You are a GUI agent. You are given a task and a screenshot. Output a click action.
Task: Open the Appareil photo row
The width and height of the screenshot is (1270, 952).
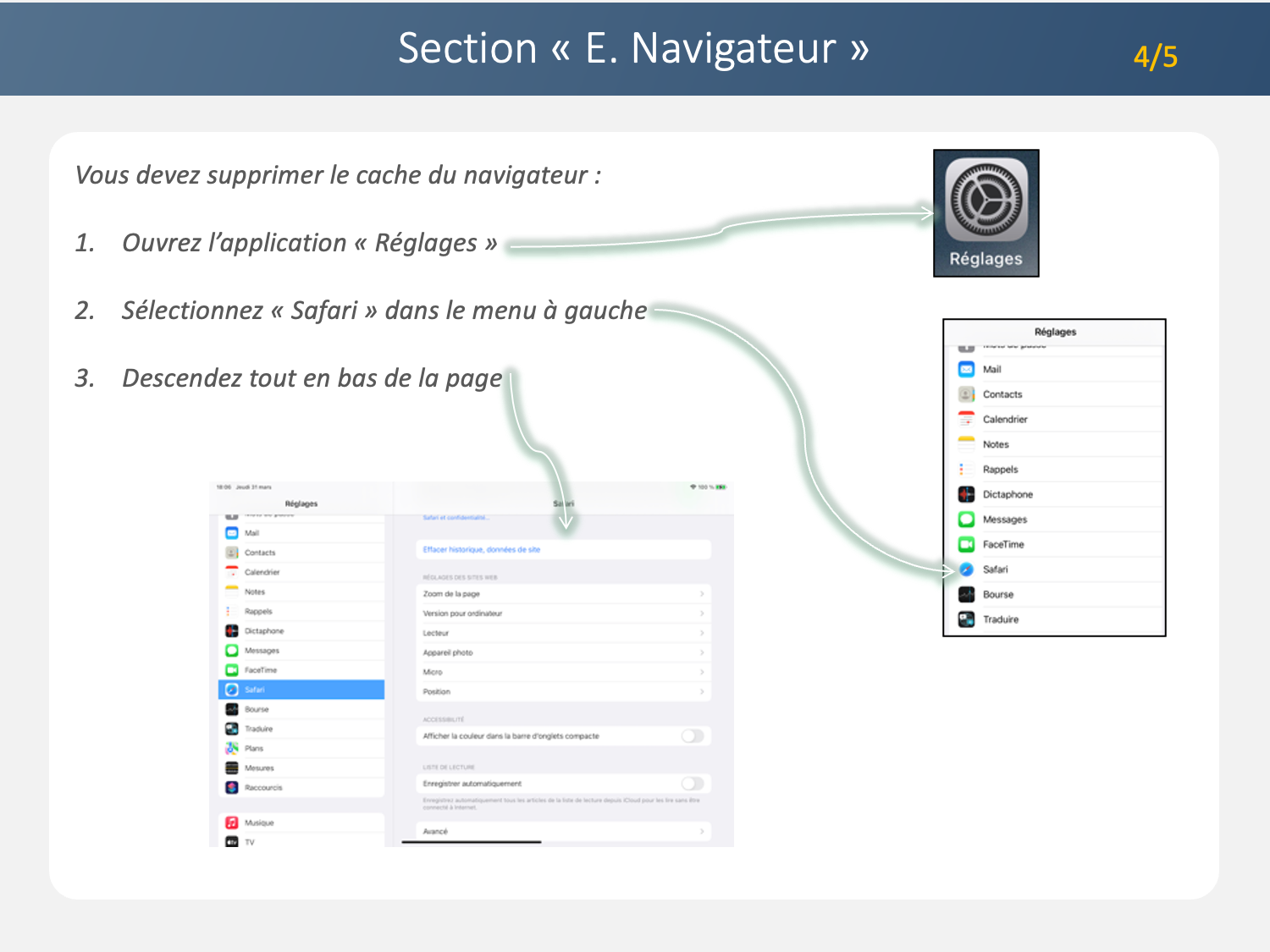click(562, 652)
